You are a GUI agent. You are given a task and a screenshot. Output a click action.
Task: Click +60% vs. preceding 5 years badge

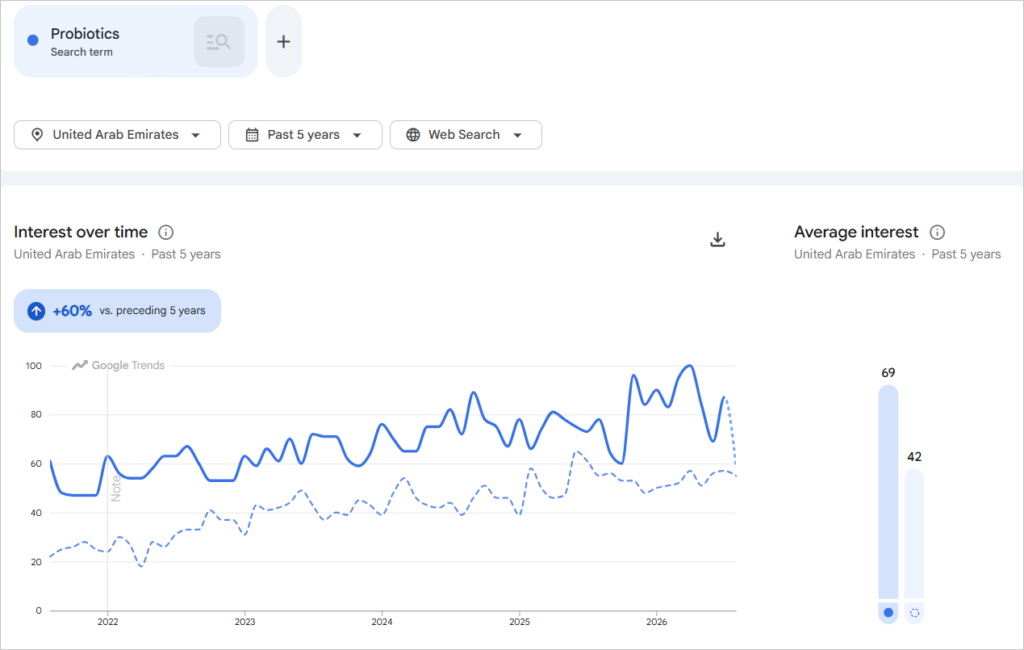118,311
